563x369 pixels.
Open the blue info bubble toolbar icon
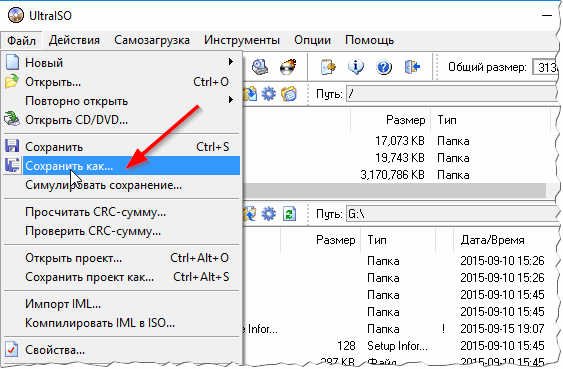pyautogui.click(x=356, y=67)
